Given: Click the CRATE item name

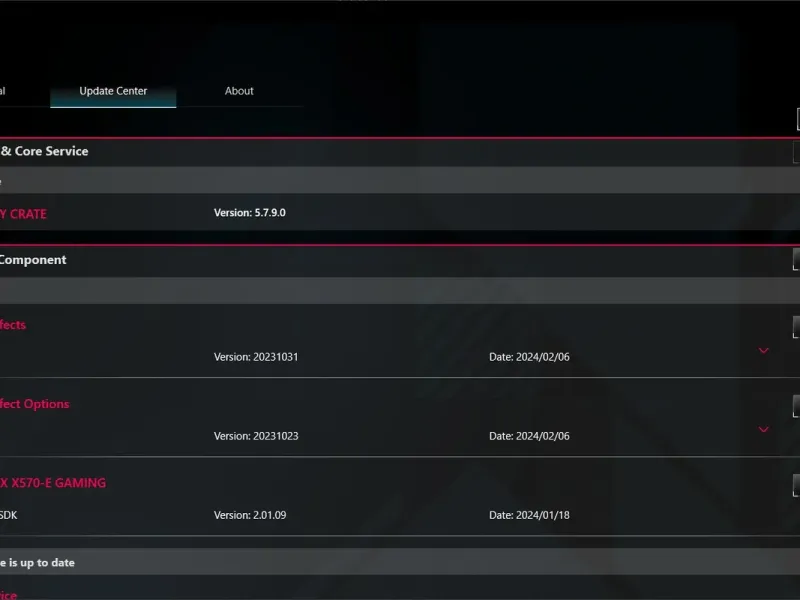Looking at the screenshot, I should [x=23, y=214].
